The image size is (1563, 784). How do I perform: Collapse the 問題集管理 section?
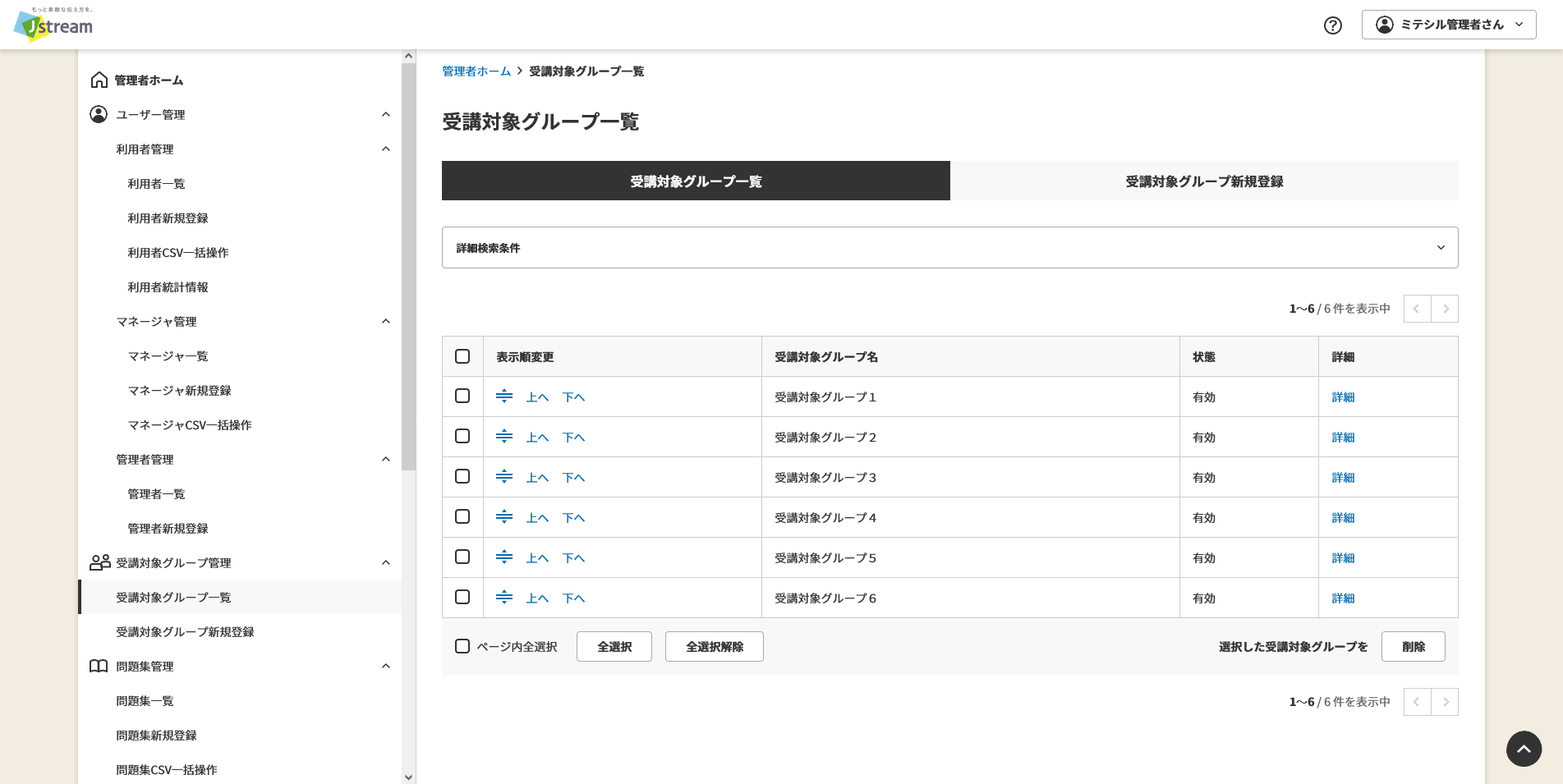(x=386, y=666)
